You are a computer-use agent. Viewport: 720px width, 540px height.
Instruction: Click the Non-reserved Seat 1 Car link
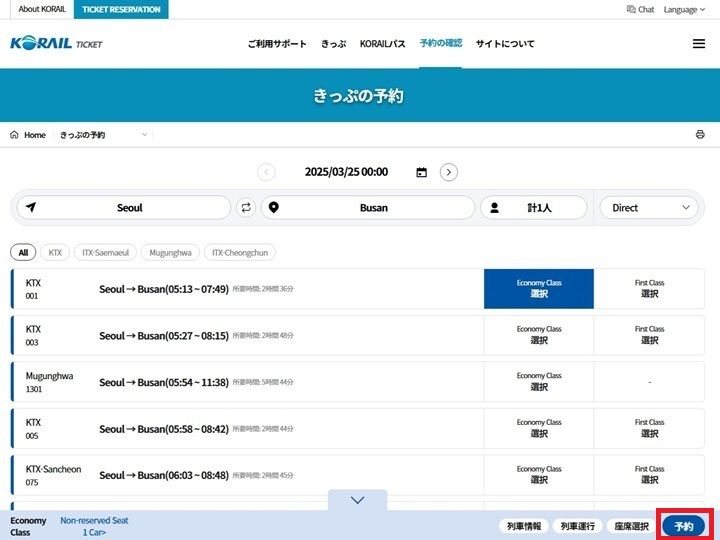click(94, 526)
